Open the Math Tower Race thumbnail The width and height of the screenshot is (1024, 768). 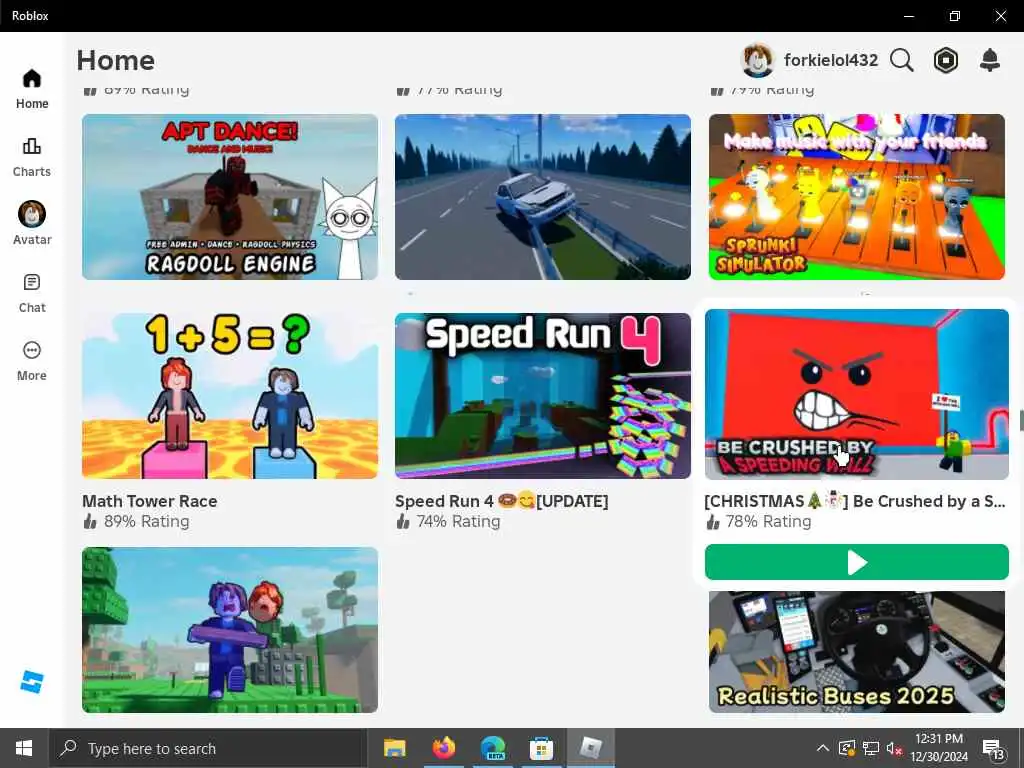pyautogui.click(x=230, y=396)
